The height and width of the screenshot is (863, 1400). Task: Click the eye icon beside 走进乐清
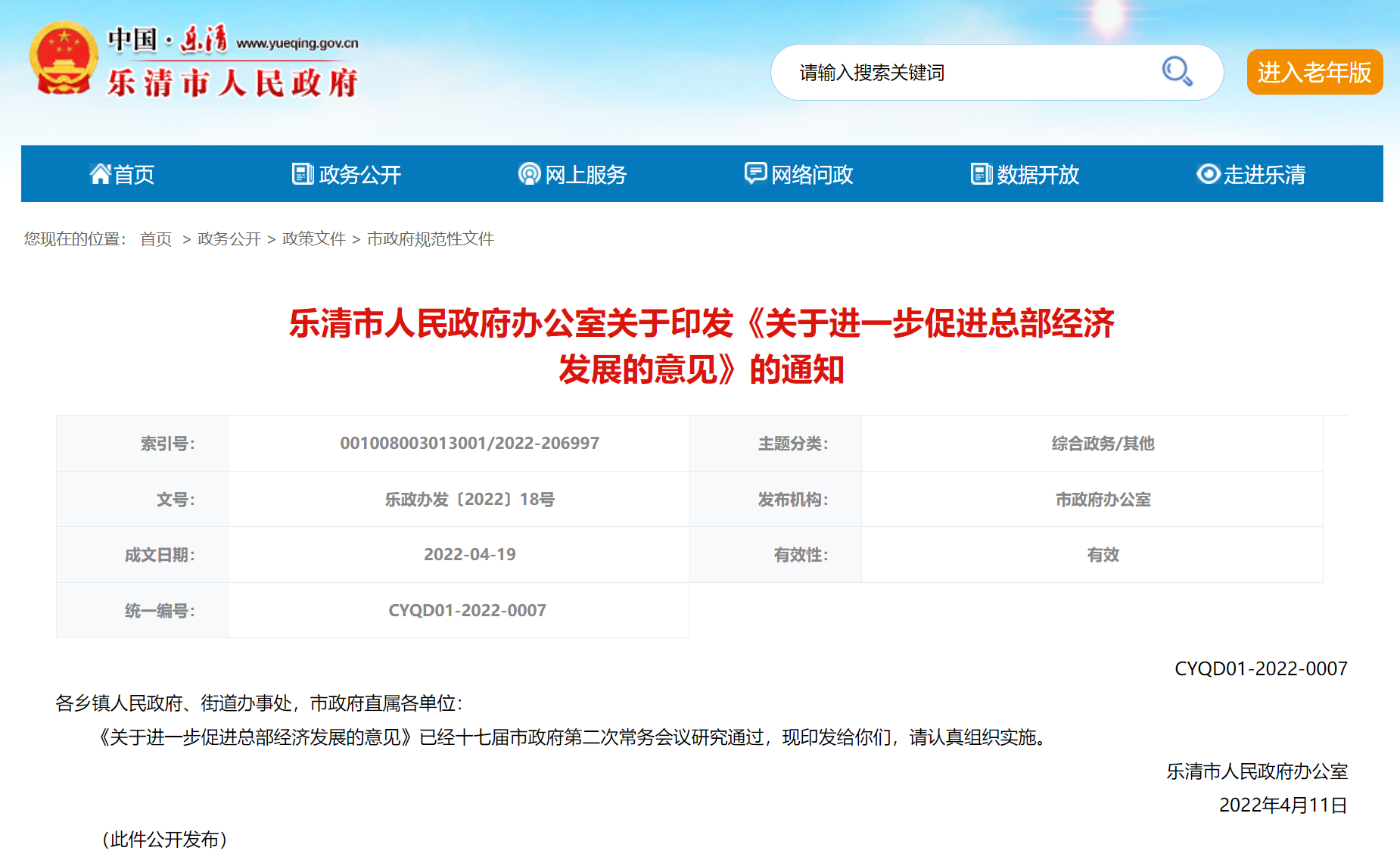pos(1208,174)
